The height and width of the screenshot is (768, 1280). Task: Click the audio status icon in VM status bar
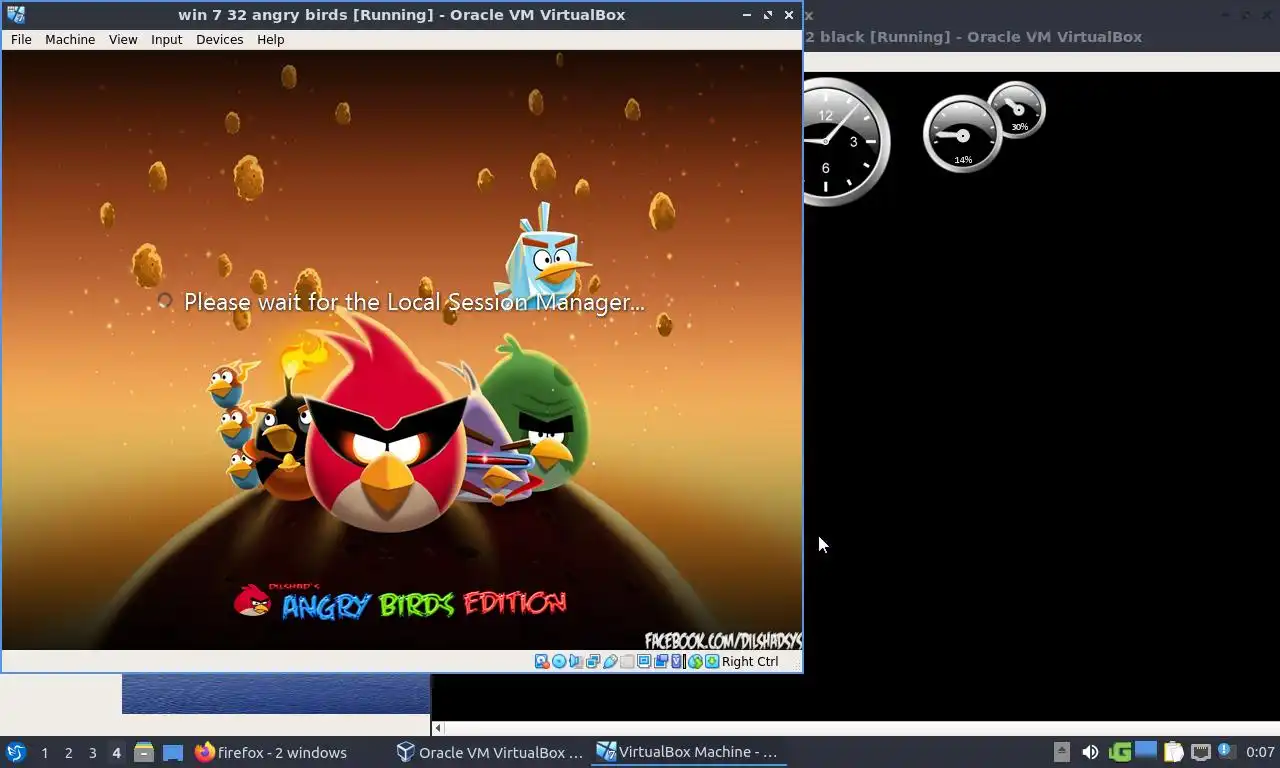click(x=576, y=661)
